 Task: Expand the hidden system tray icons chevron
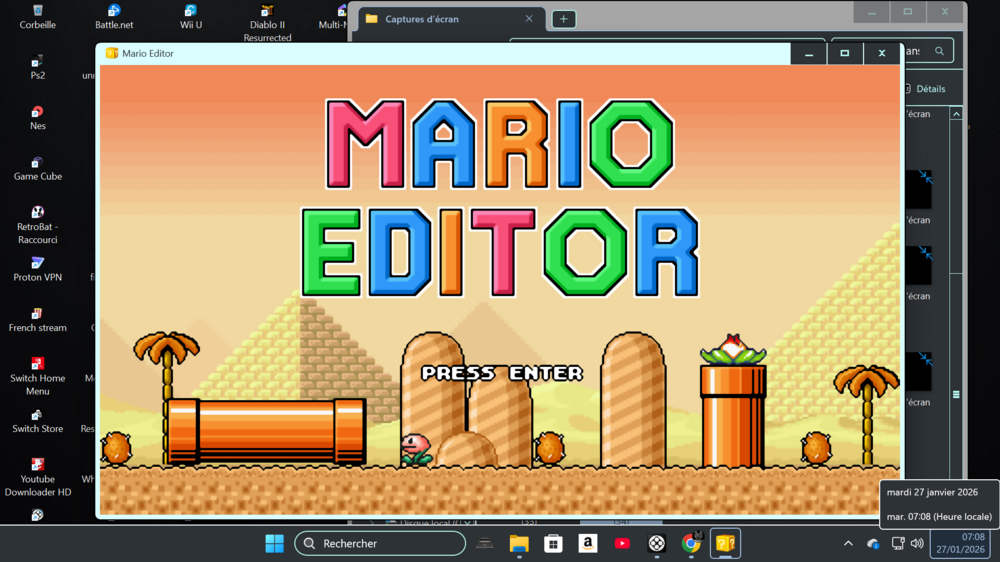pos(848,543)
